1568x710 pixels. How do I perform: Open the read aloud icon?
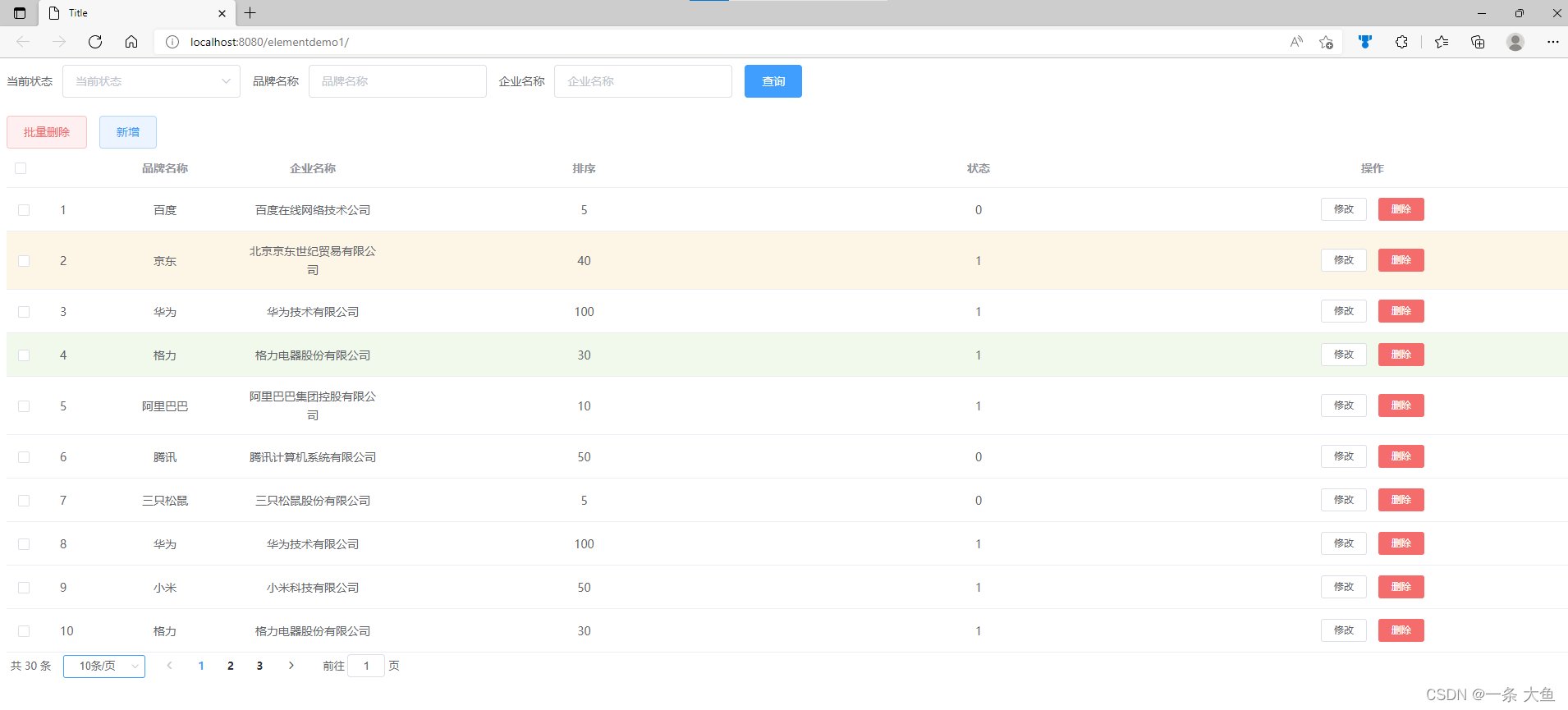pos(1296,42)
